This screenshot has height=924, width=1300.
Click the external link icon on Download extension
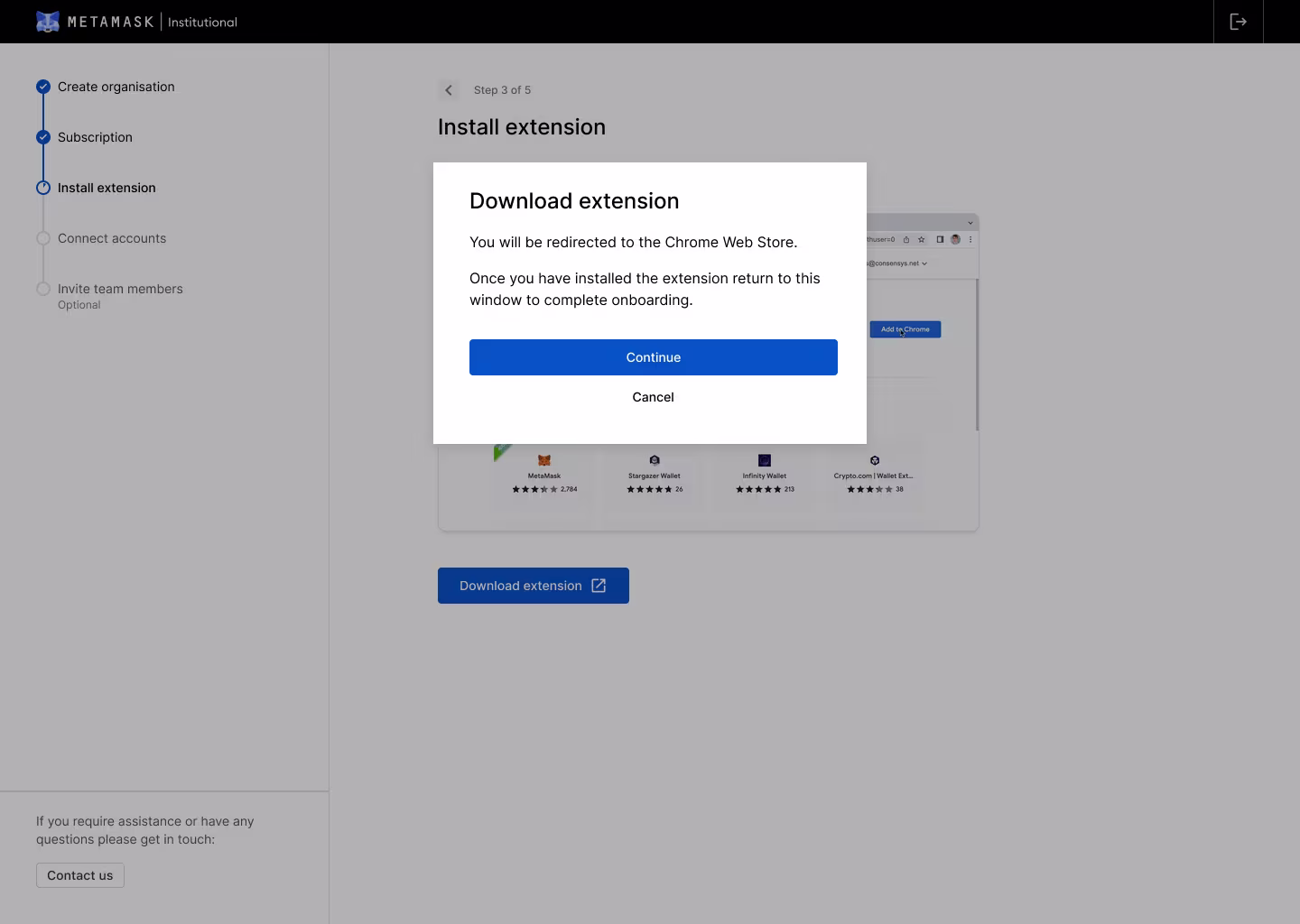click(x=599, y=586)
